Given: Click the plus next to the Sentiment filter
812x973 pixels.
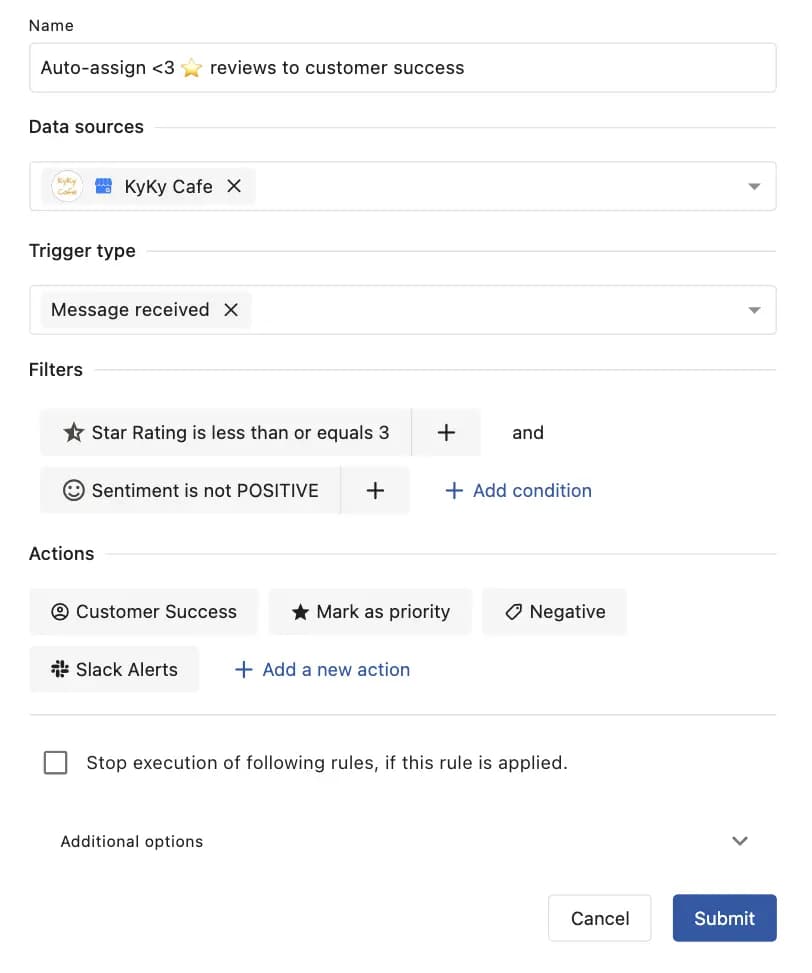Looking at the screenshot, I should click(x=375, y=490).
